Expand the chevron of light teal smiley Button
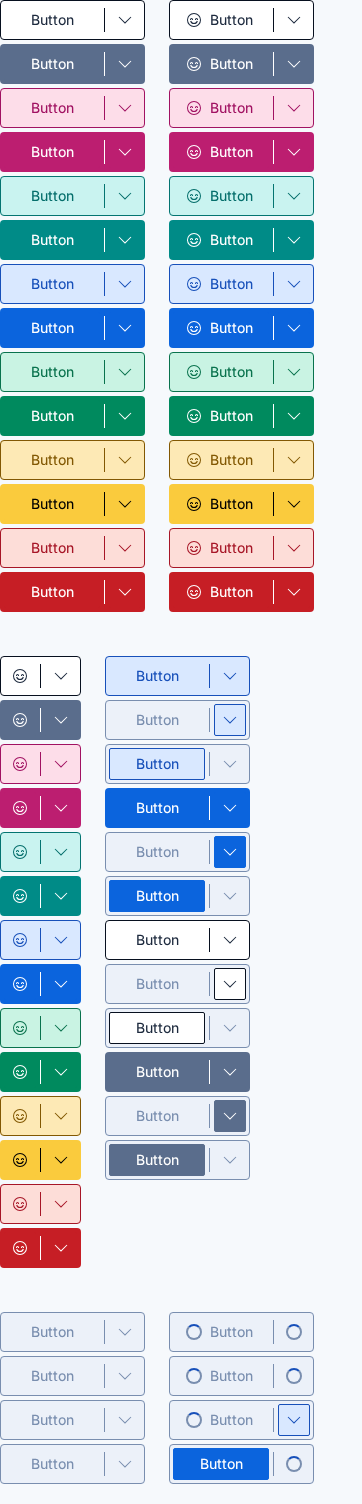The height and width of the screenshot is (1504, 362). click(294, 196)
